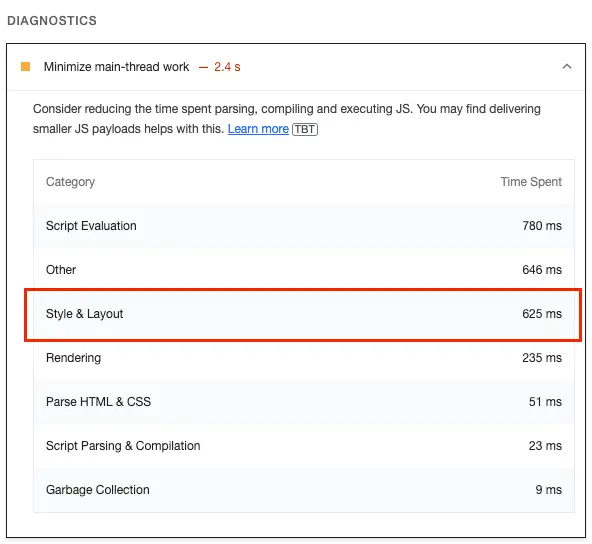Viewport: 592px width, 544px height.
Task: Click the Category column header
Action: point(70,182)
